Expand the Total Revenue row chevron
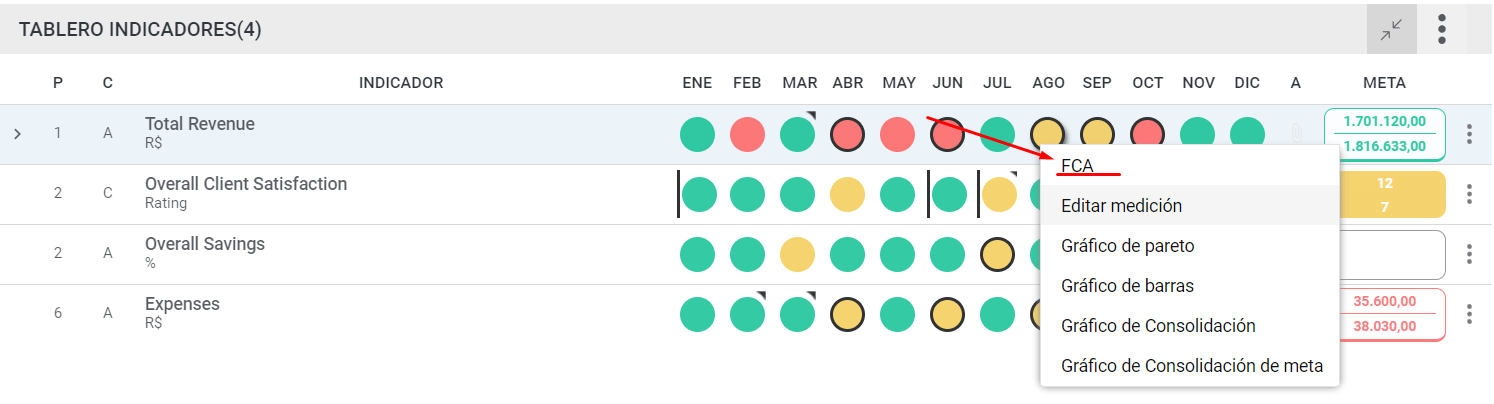 [17, 133]
